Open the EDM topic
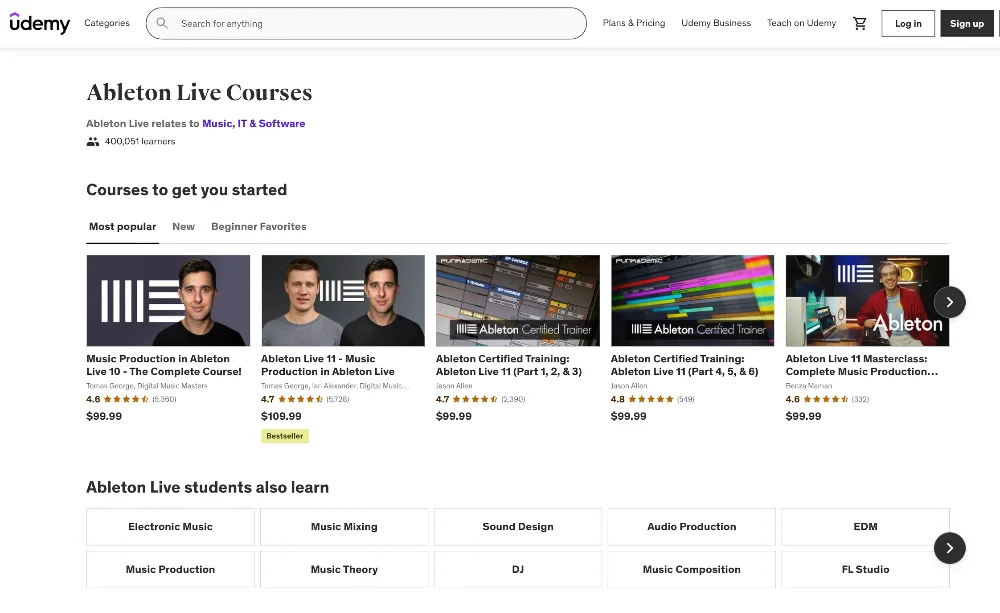 pyautogui.click(x=865, y=527)
